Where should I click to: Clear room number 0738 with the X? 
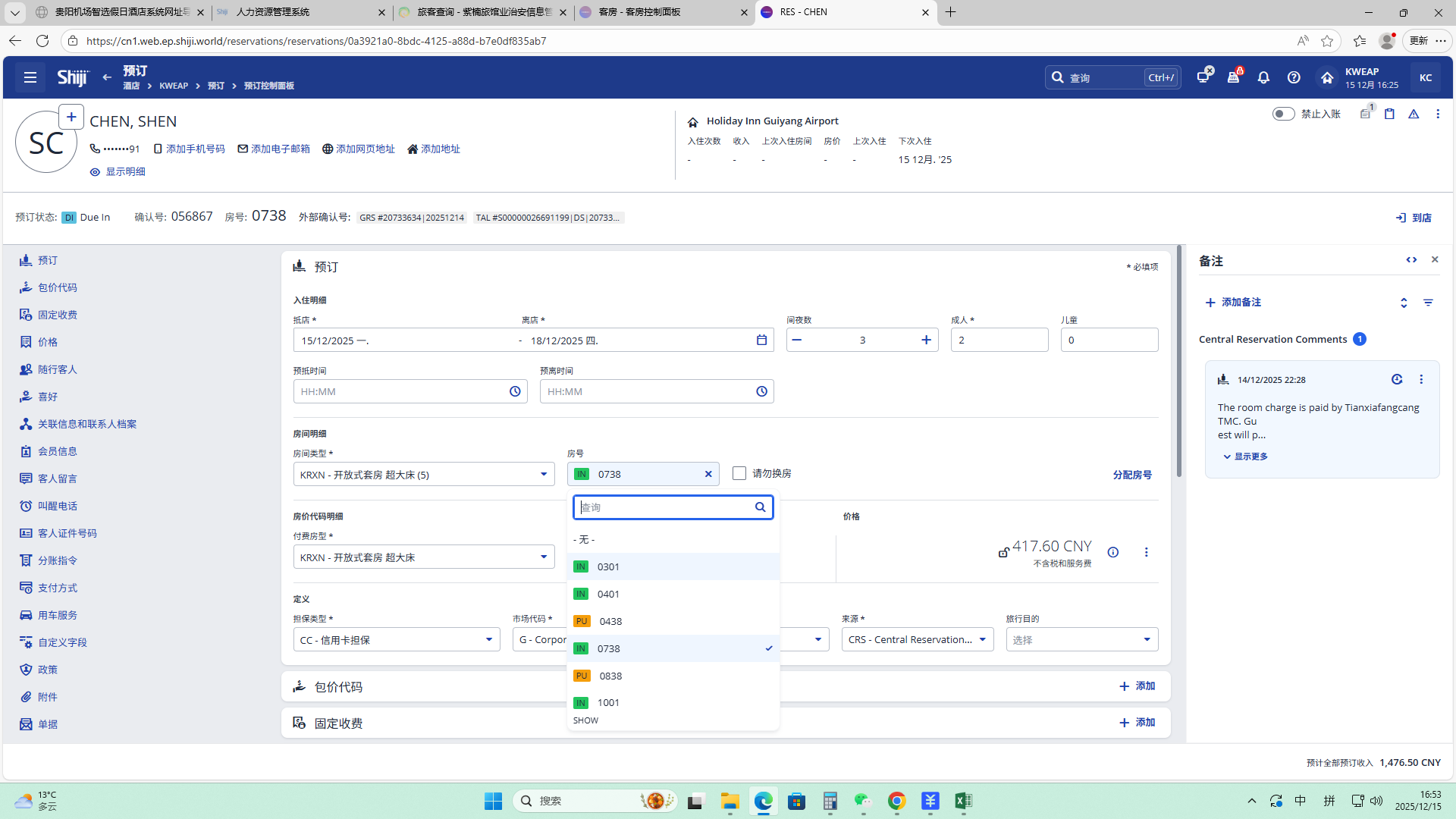708,474
